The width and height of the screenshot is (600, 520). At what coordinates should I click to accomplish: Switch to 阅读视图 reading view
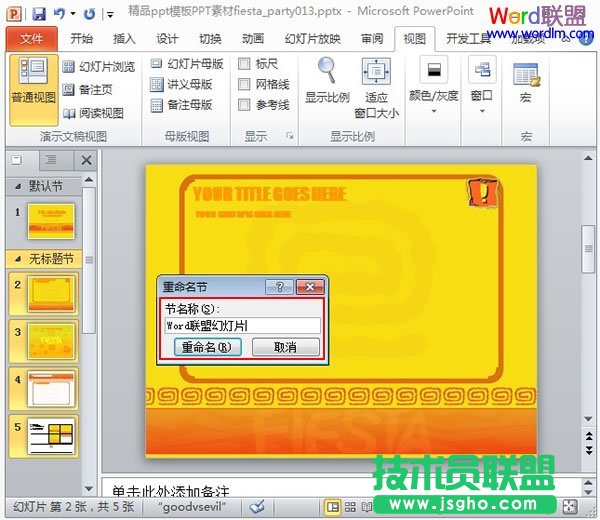93,113
